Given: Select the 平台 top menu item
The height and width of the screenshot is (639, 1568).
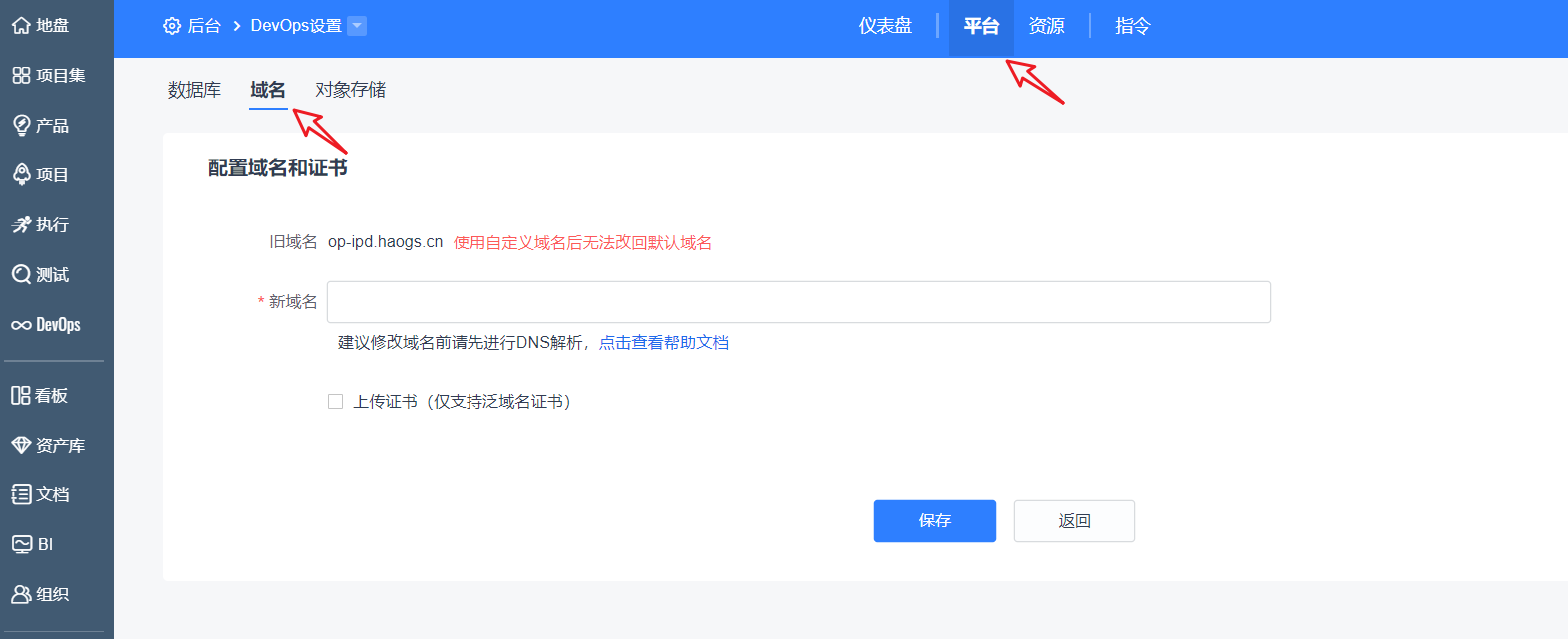Looking at the screenshot, I should (x=981, y=26).
